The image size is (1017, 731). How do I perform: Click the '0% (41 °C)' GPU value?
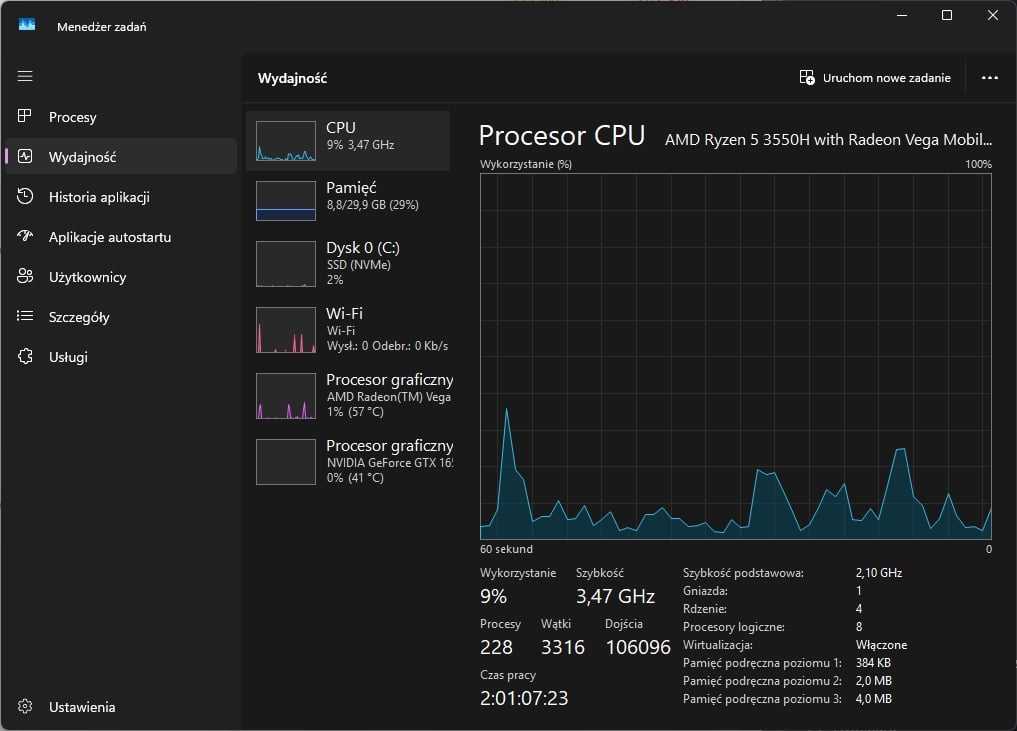click(355, 478)
